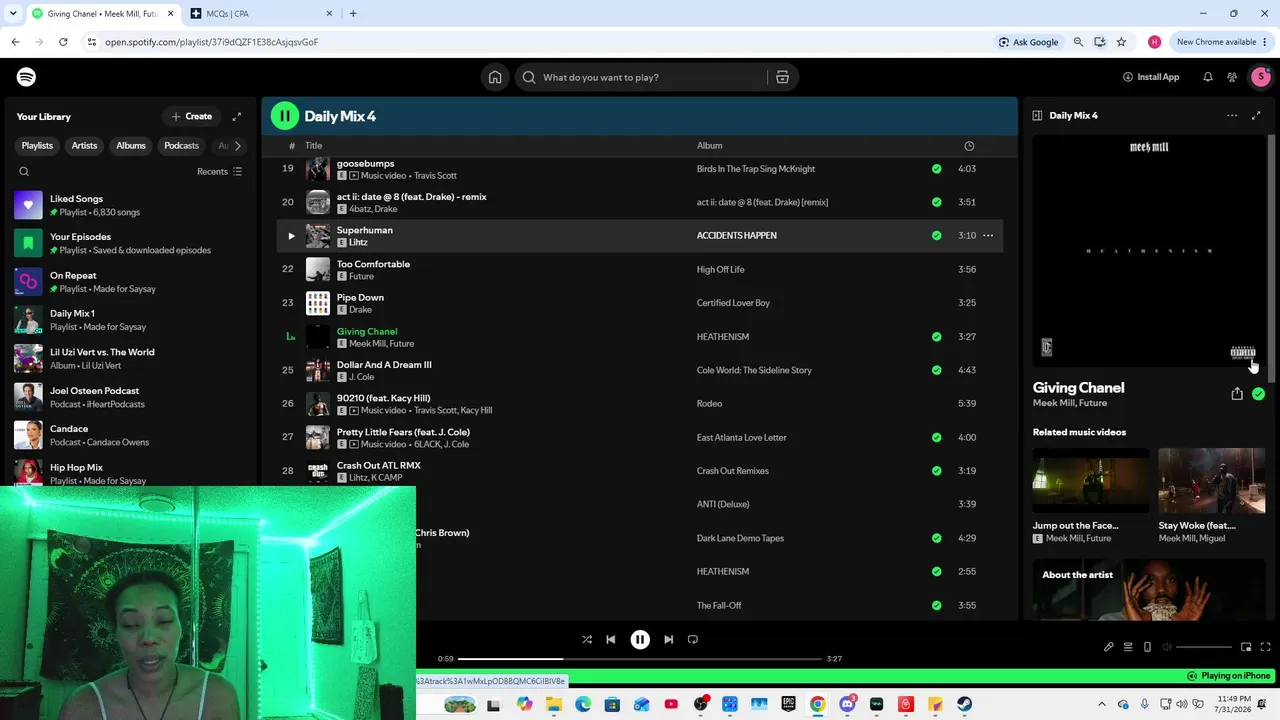The width and height of the screenshot is (1280, 720).
Task: Pause Daily Mix 4 from header button
Action: 285,116
